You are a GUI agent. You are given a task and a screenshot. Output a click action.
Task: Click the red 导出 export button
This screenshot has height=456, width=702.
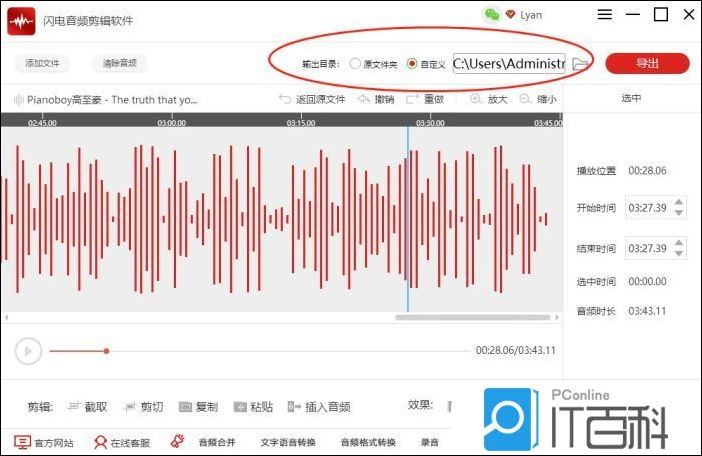(647, 63)
